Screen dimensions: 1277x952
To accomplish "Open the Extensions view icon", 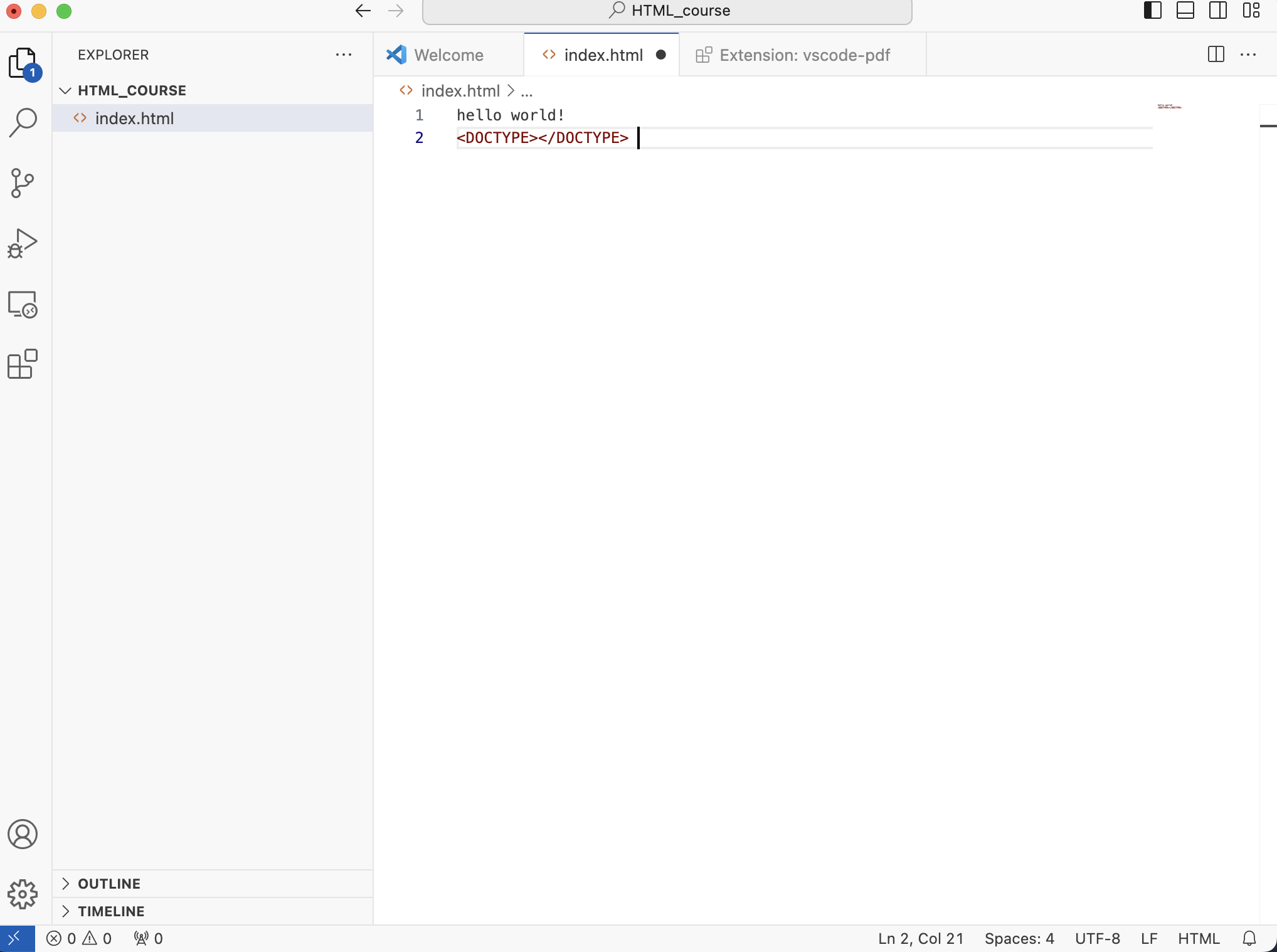I will pos(23,364).
